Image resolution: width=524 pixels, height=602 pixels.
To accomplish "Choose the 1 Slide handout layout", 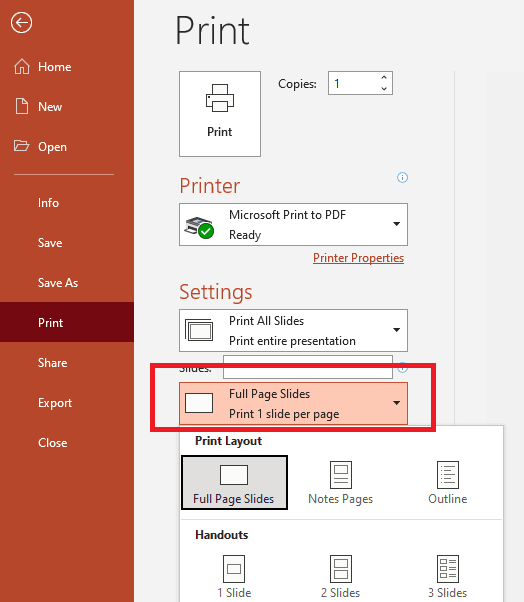I will point(234,577).
